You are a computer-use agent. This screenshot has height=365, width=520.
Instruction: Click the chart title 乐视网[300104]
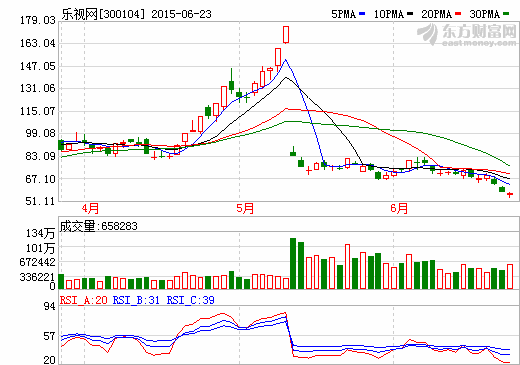[x=104, y=14]
